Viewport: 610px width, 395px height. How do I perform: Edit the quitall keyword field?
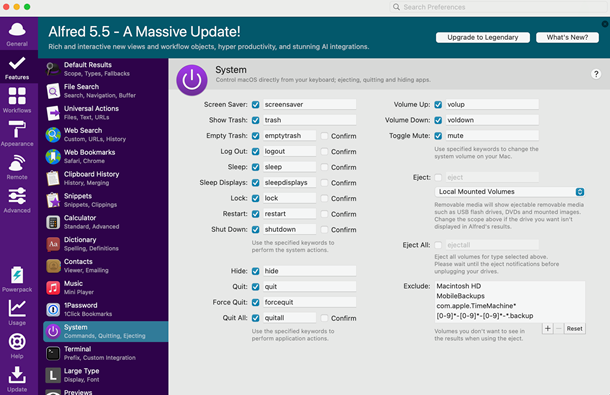pyautogui.click(x=289, y=318)
